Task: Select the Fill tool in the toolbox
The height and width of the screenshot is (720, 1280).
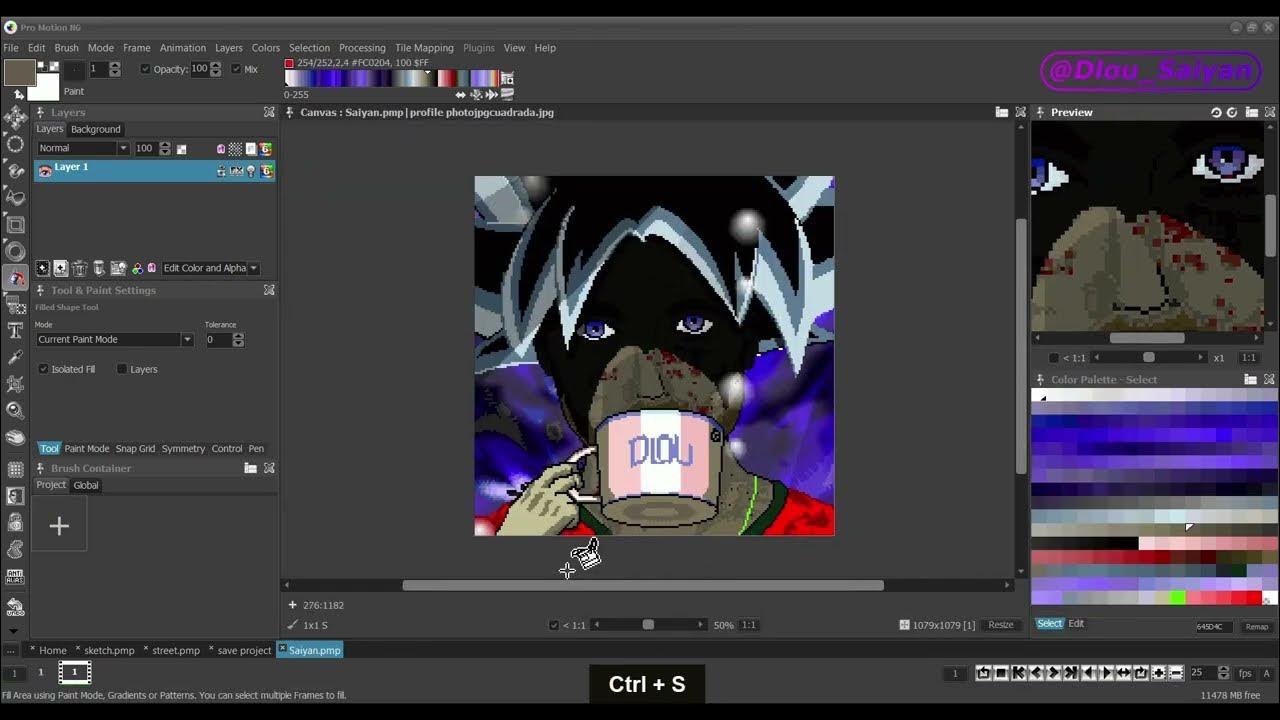Action: (x=15, y=278)
